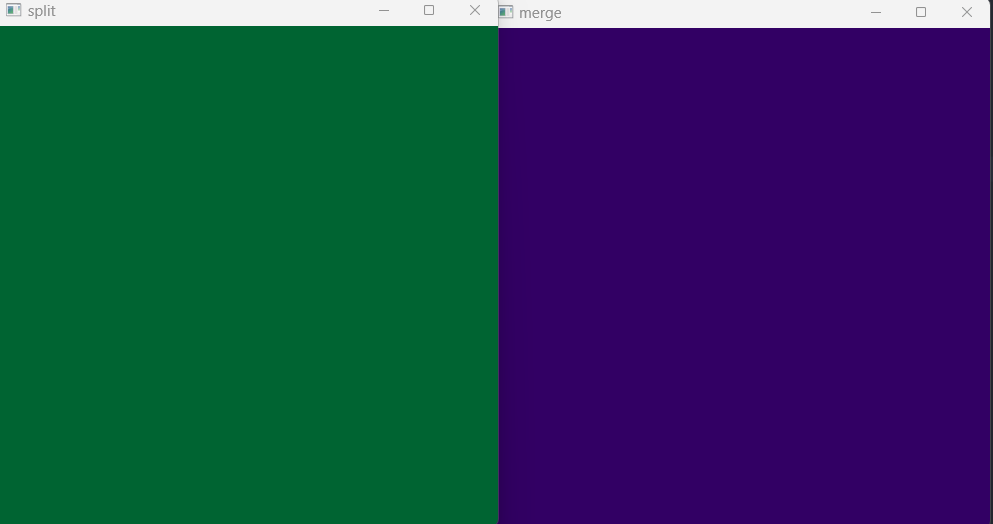Maximize the split window
The image size is (993, 524).
coord(429,10)
